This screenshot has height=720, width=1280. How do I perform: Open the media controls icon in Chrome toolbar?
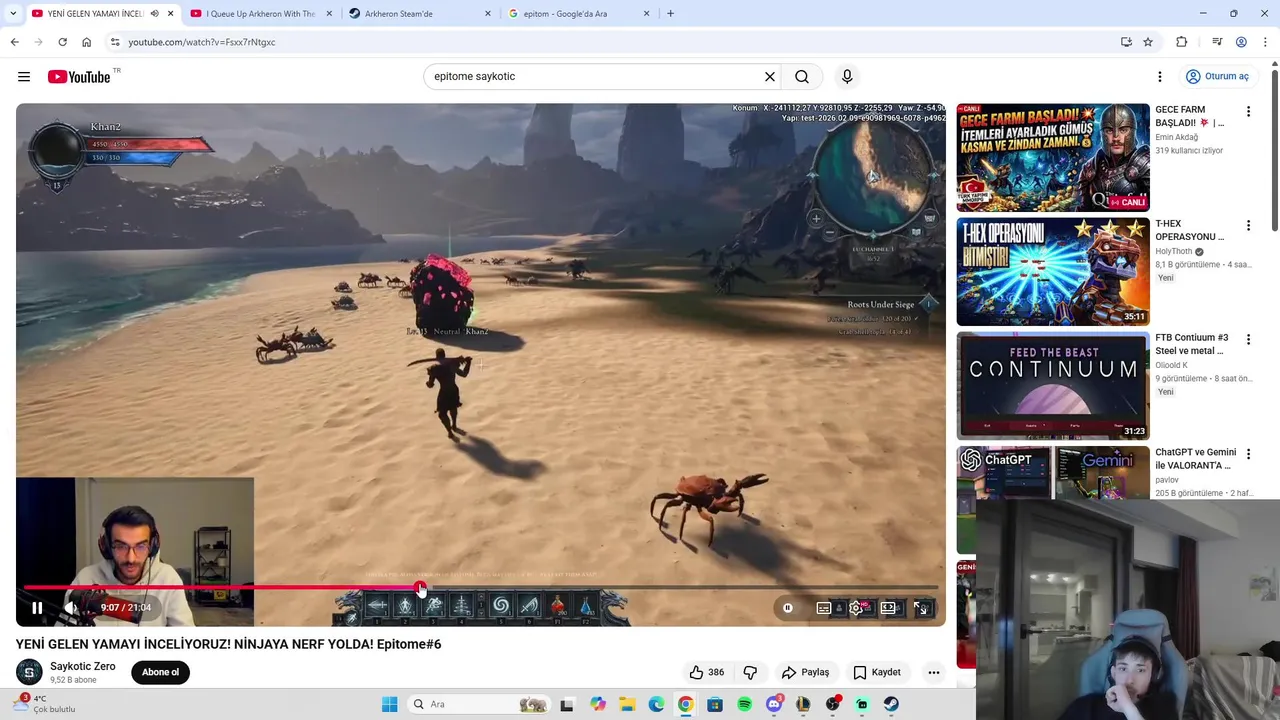coord(1217,42)
